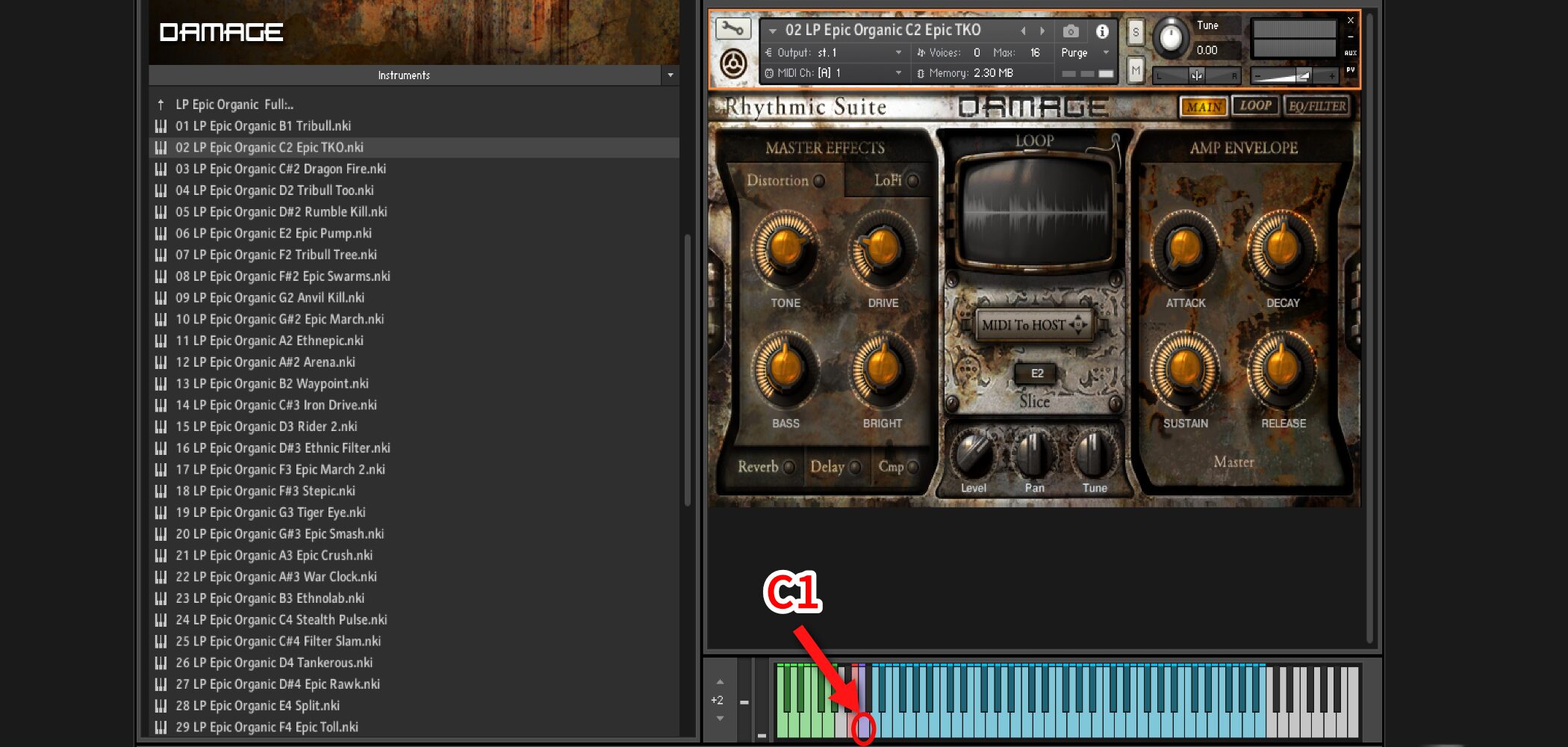This screenshot has width=1568, height=747.
Task: Click the SUSTAIN knob
Action: tap(1185, 368)
